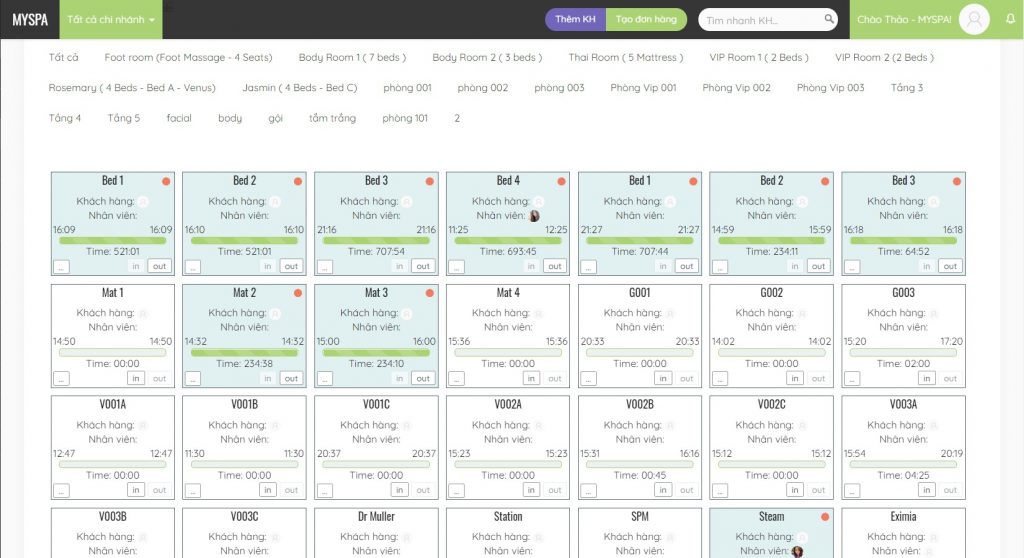Open the more options button on Mat 4
The image size is (1024, 558).
click(x=456, y=378)
